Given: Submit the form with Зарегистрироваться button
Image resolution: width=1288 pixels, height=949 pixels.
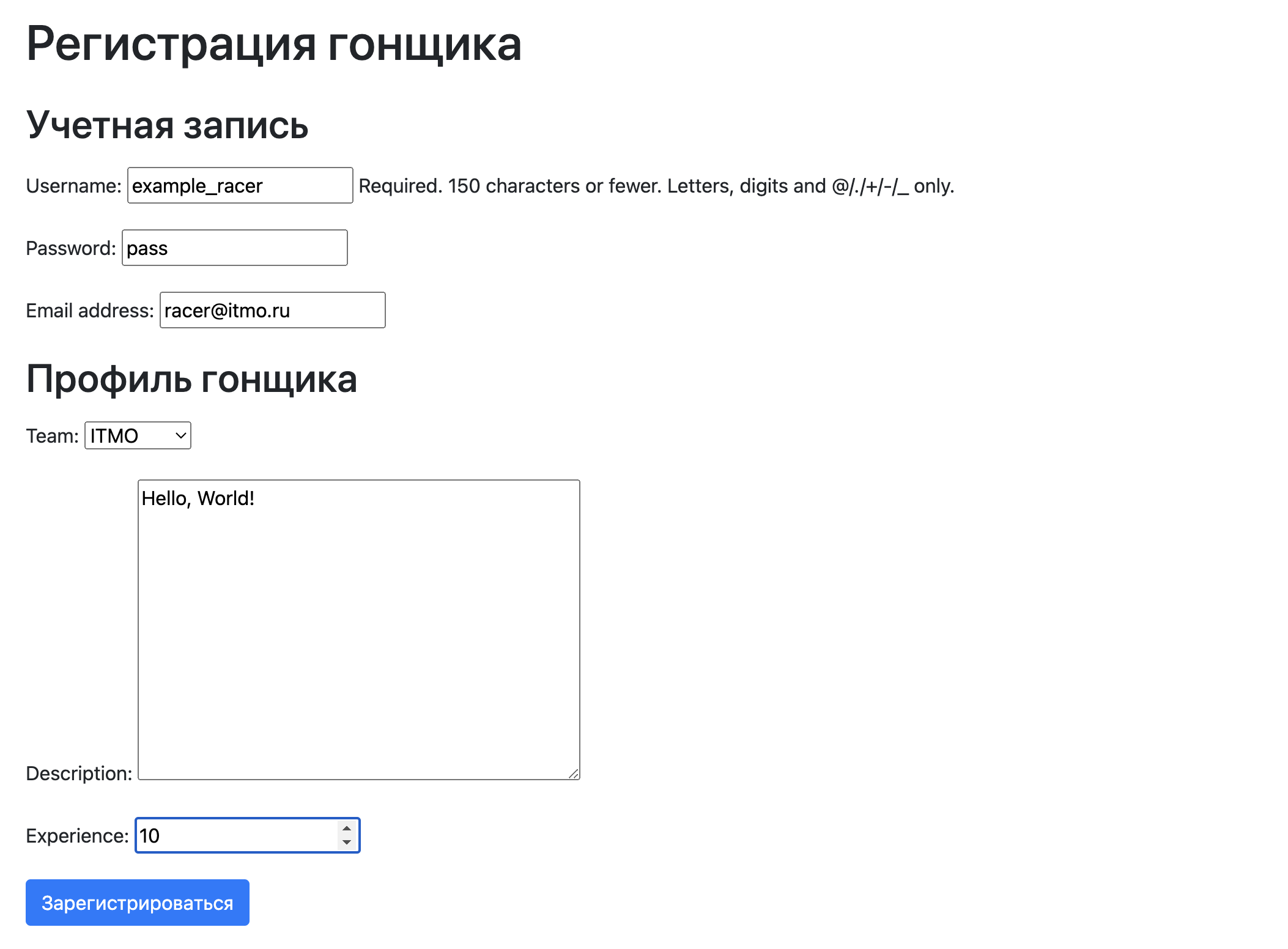Looking at the screenshot, I should [138, 903].
